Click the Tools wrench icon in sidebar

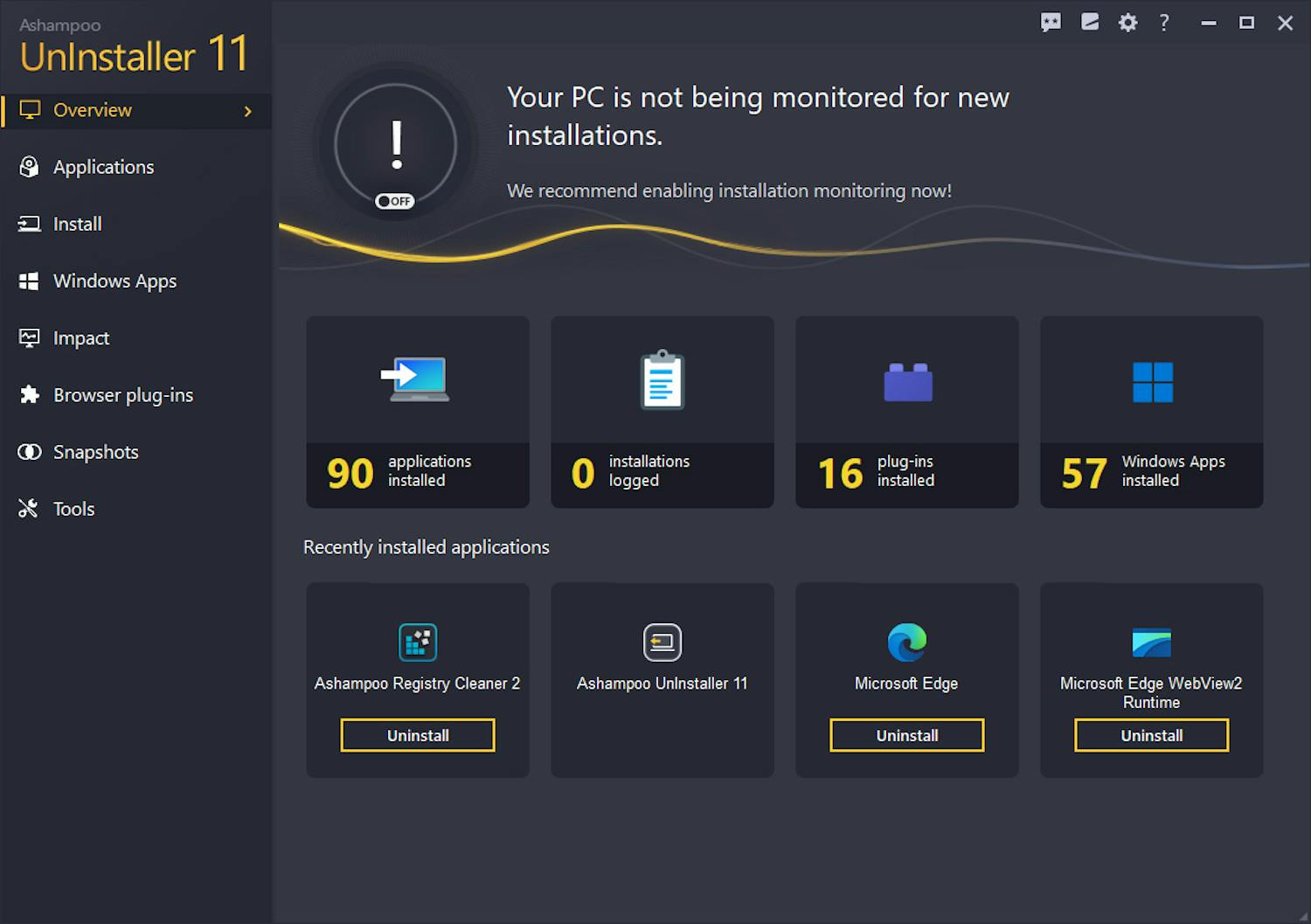pos(29,509)
